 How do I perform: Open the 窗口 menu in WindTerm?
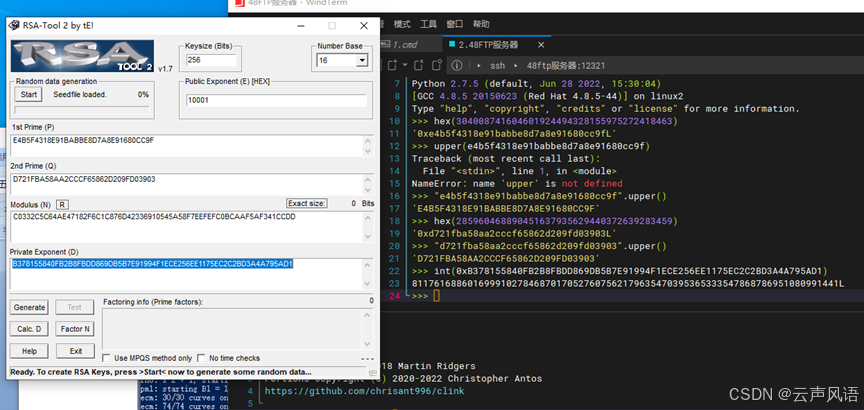click(x=455, y=24)
